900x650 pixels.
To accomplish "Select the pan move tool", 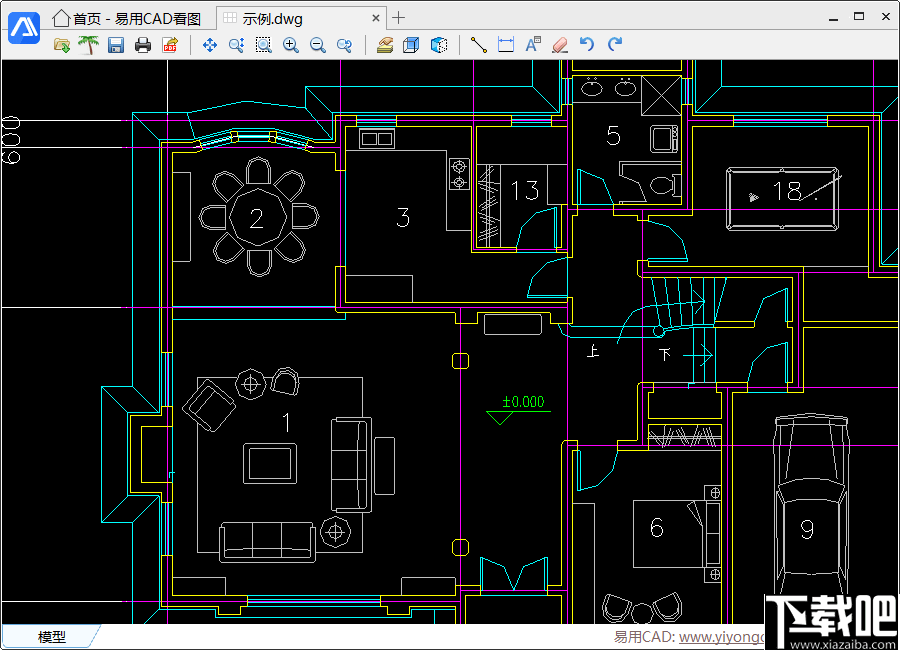I will (209, 45).
